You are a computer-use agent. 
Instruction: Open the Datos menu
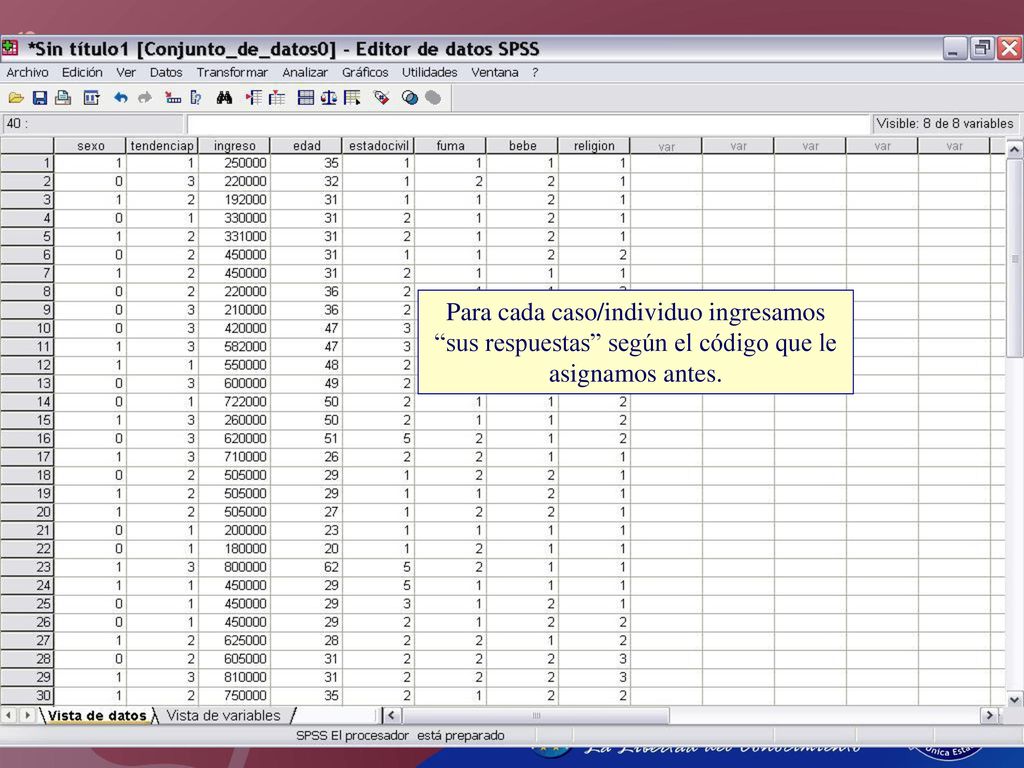click(166, 72)
